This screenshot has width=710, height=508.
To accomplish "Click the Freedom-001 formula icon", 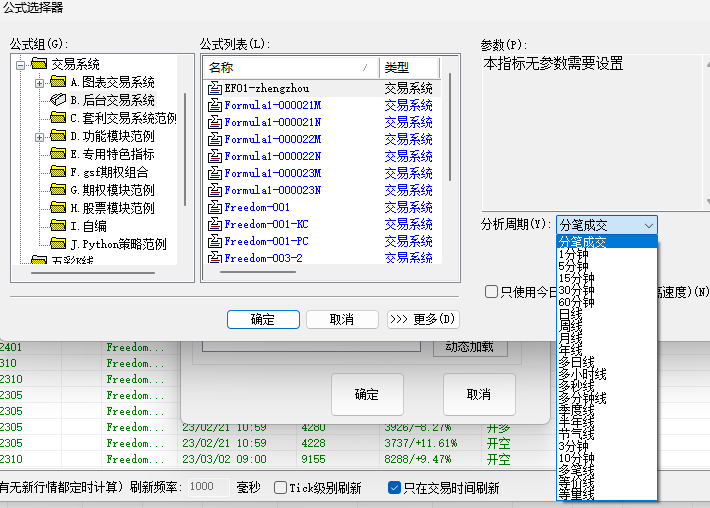I will tap(214, 207).
